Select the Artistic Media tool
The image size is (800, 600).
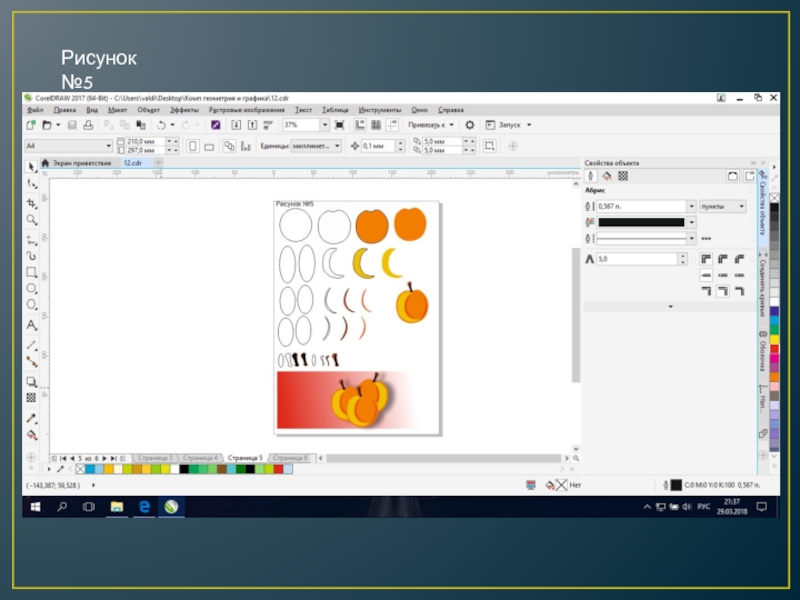click(32, 255)
